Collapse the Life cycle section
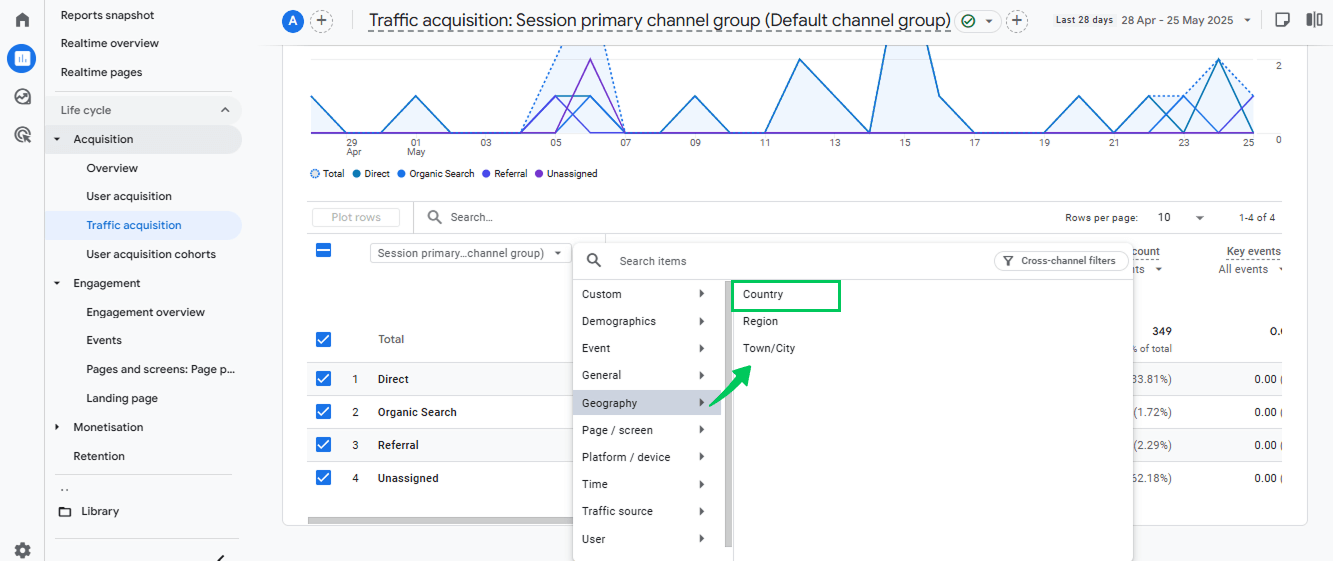1333x561 pixels. click(x=225, y=110)
